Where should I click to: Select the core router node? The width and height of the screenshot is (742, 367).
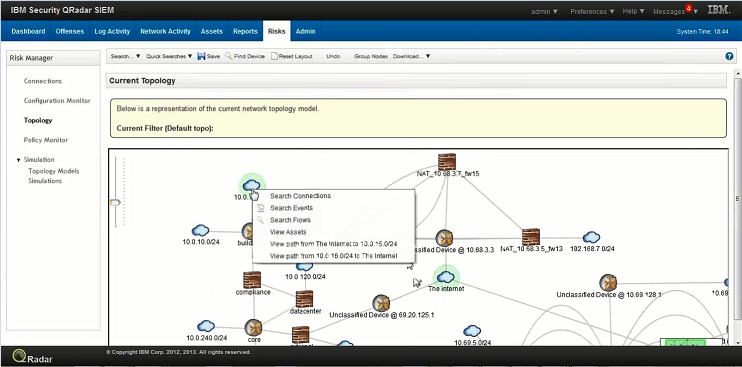[x=254, y=327]
